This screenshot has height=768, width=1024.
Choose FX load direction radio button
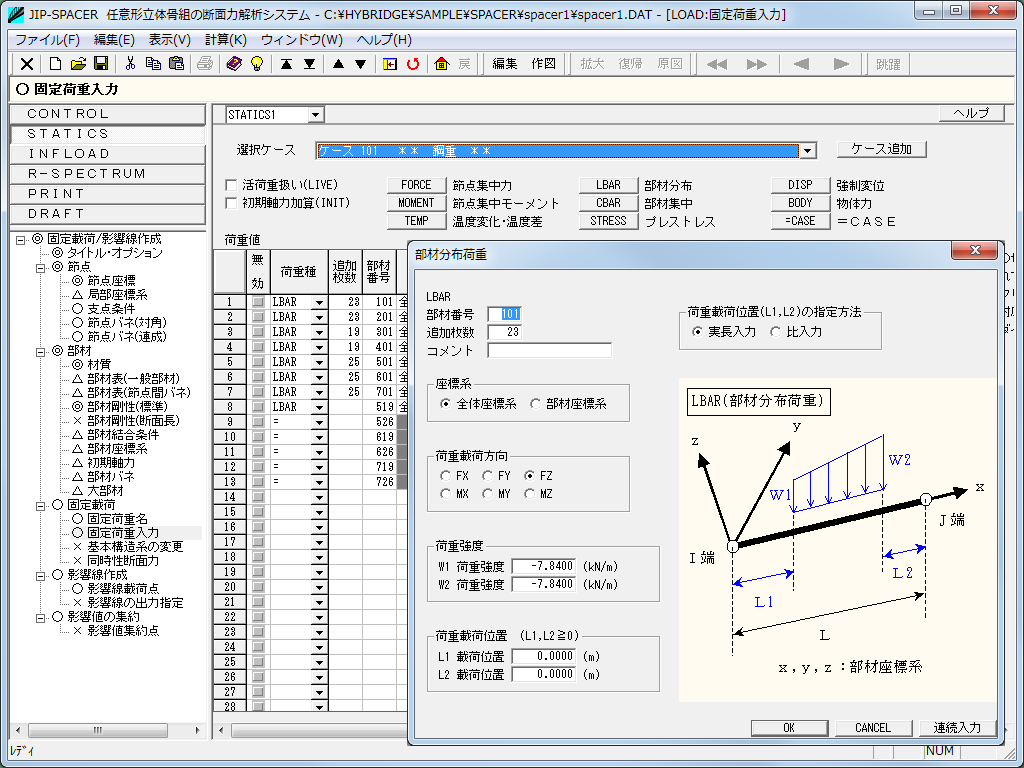coord(446,476)
